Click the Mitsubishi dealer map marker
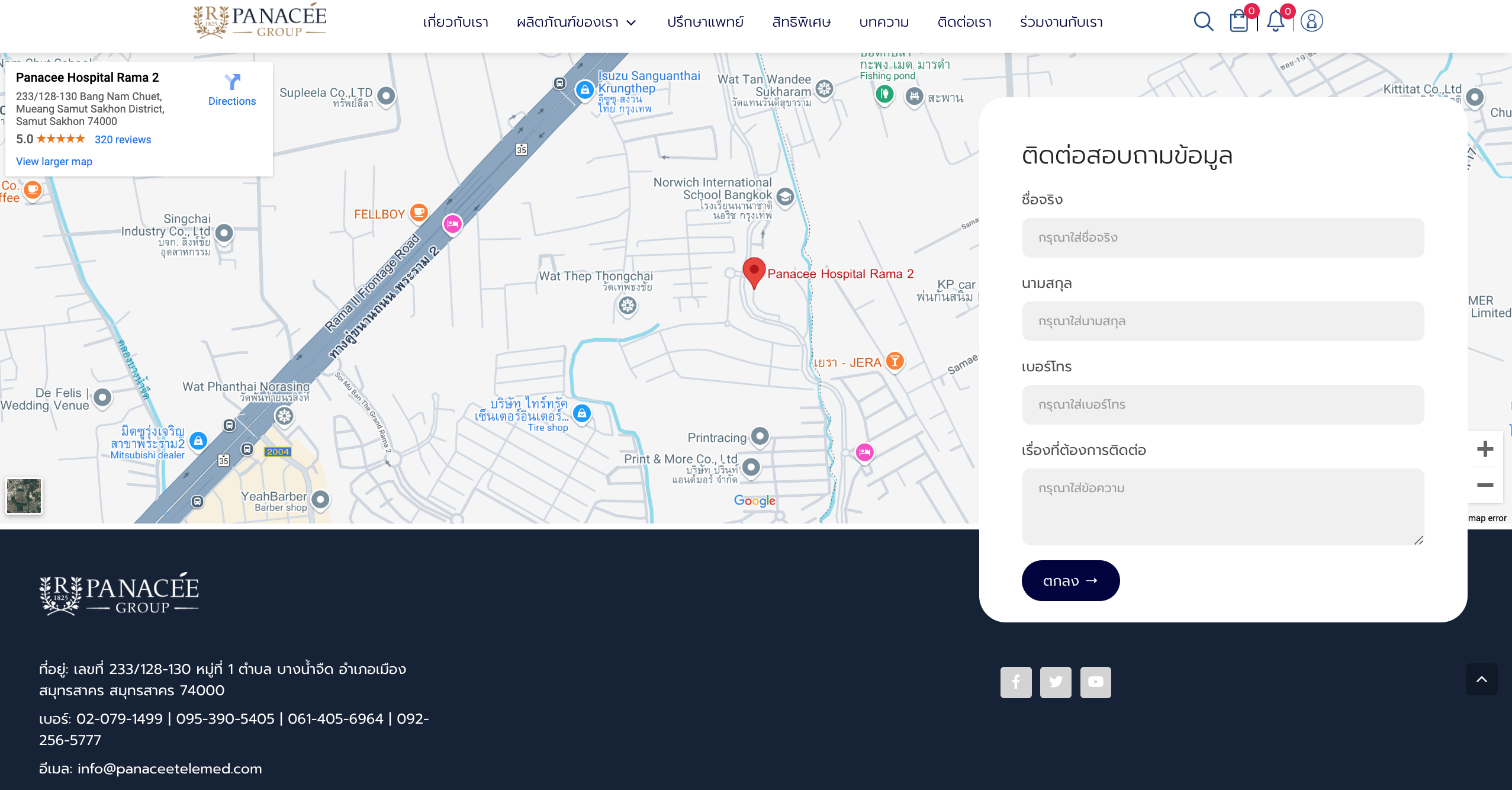This screenshot has height=790, width=1512. coord(198,441)
